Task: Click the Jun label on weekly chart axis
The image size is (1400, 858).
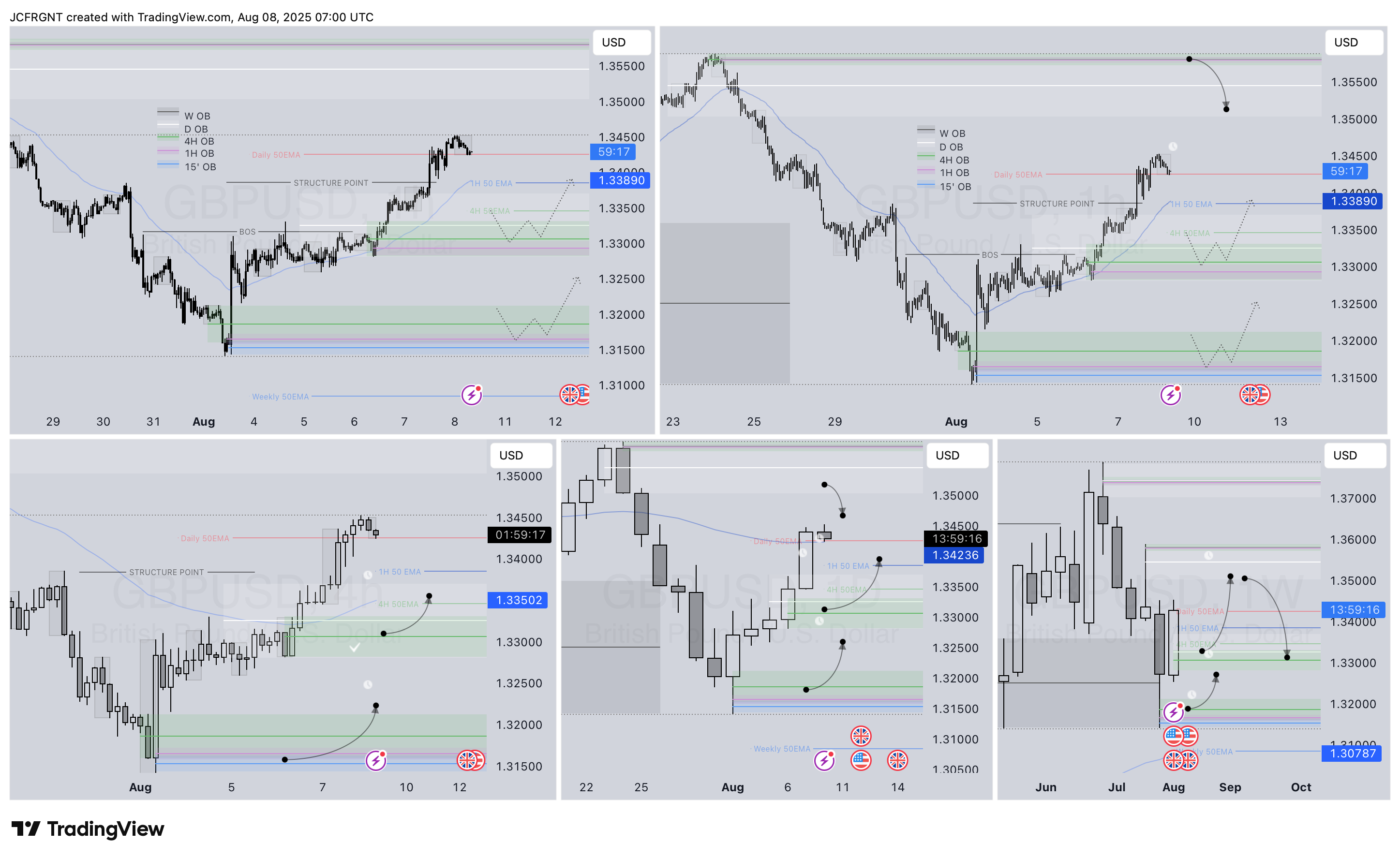Action: point(1045,787)
